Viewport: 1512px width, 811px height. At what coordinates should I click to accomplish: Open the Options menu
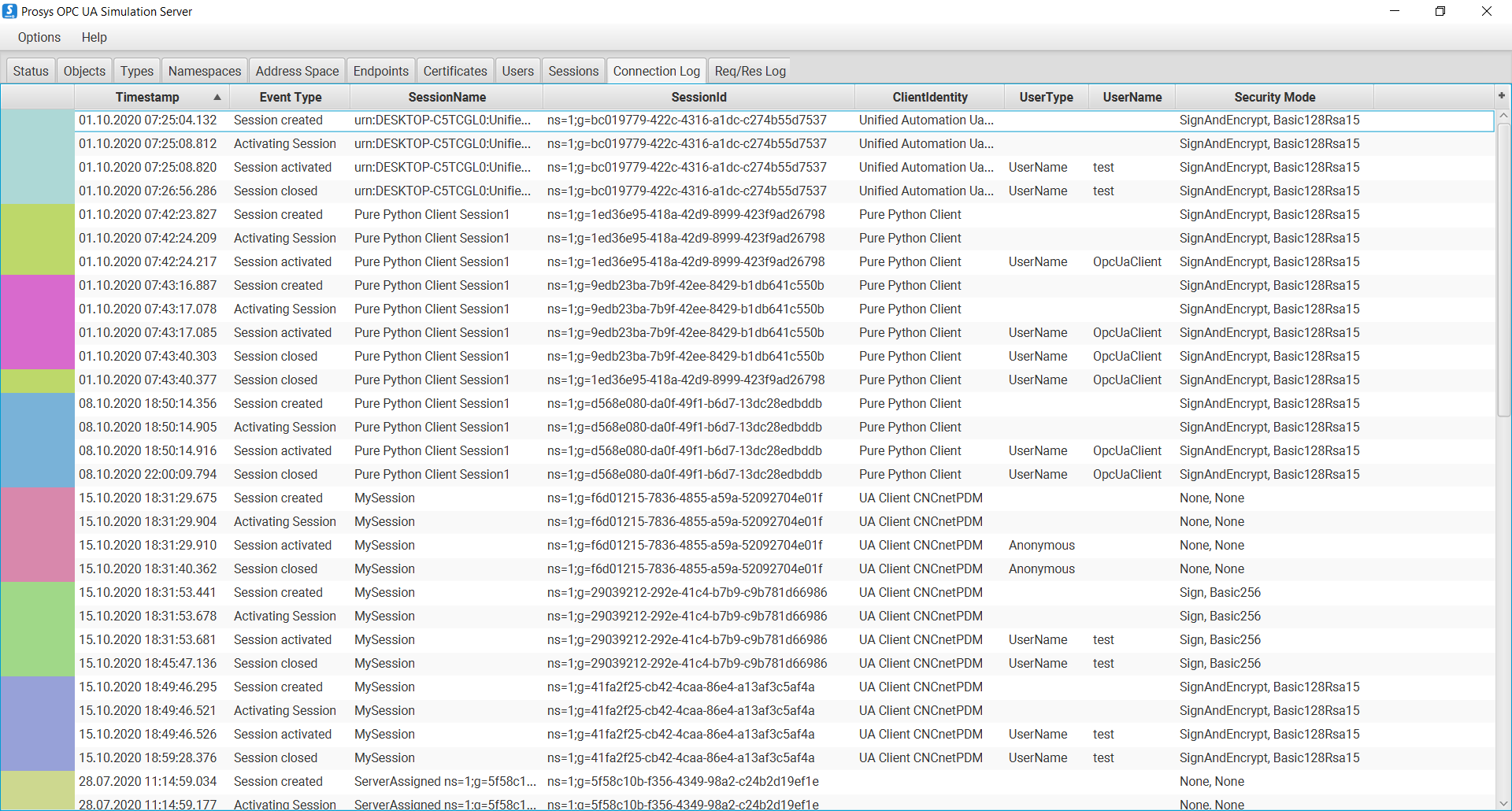click(x=39, y=37)
